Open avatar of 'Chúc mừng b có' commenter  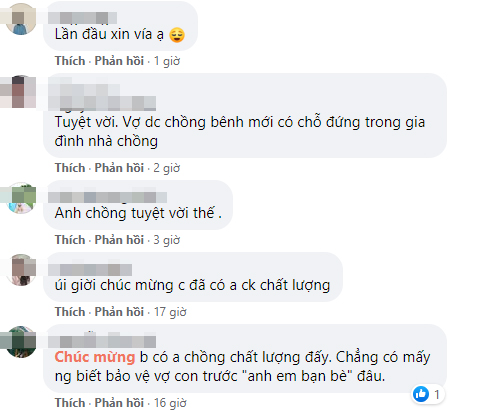[x=21, y=342]
